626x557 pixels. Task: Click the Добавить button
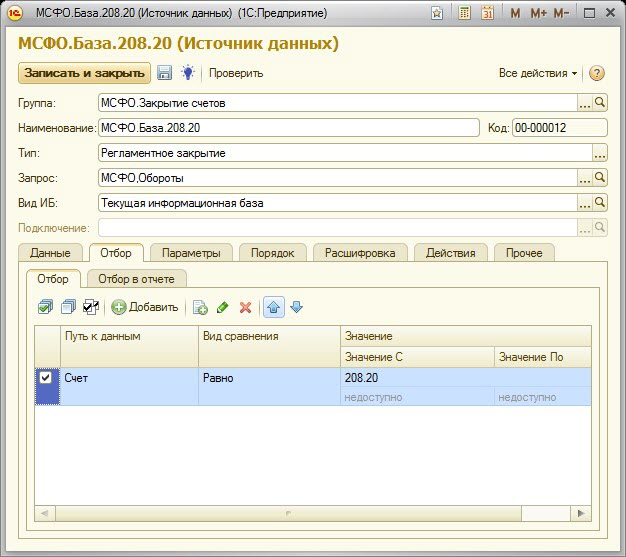tap(145, 307)
